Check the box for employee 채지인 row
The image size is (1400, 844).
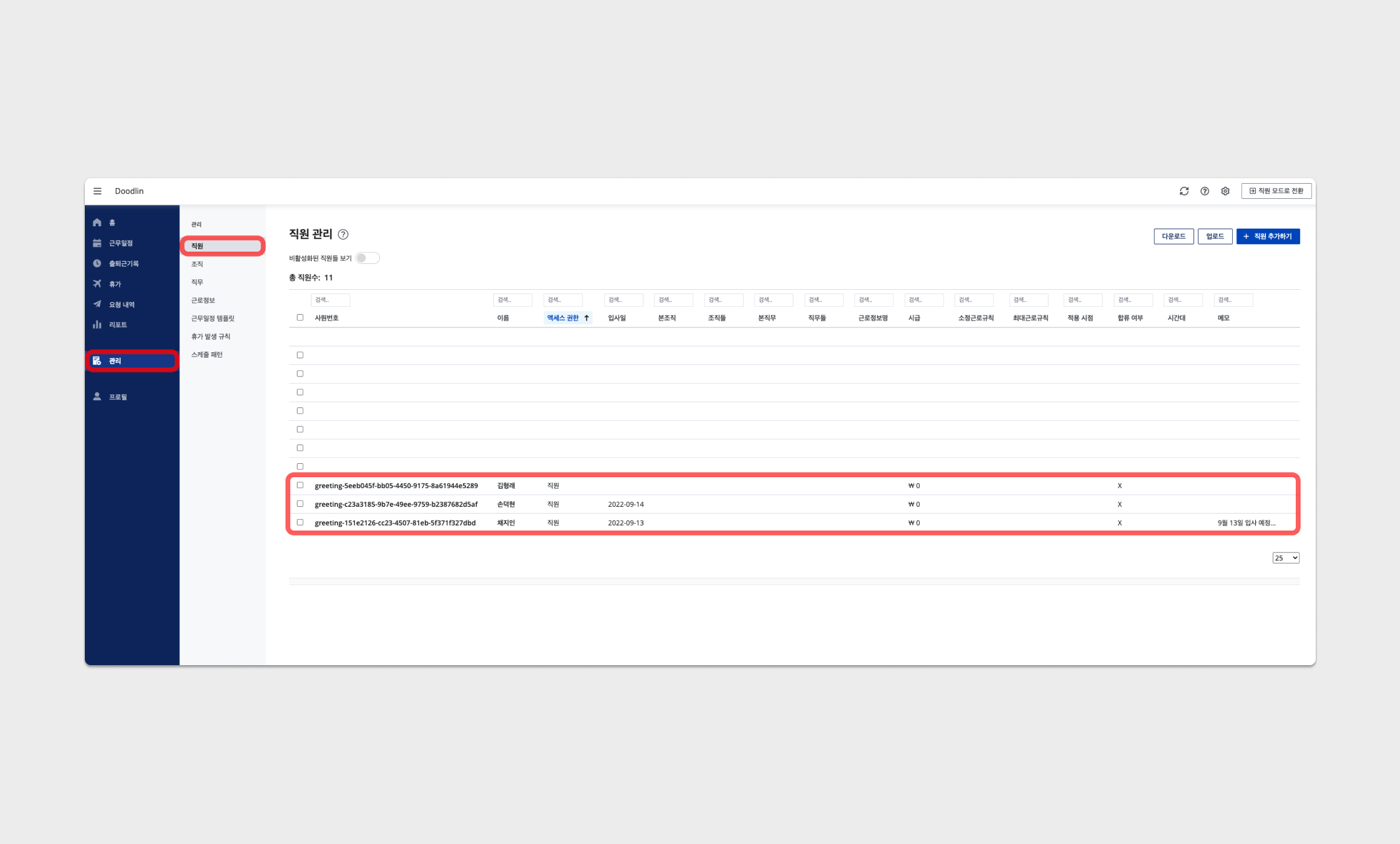[x=300, y=522]
